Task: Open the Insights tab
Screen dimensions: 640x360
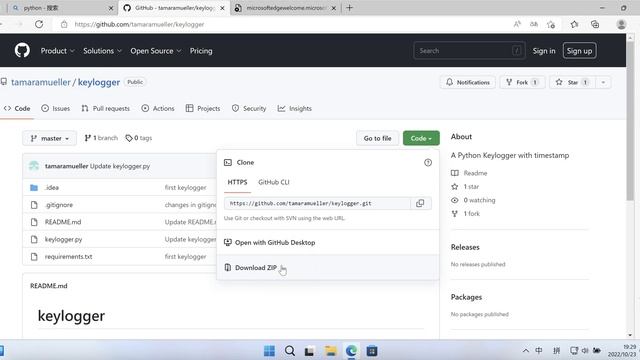Action: point(295,109)
